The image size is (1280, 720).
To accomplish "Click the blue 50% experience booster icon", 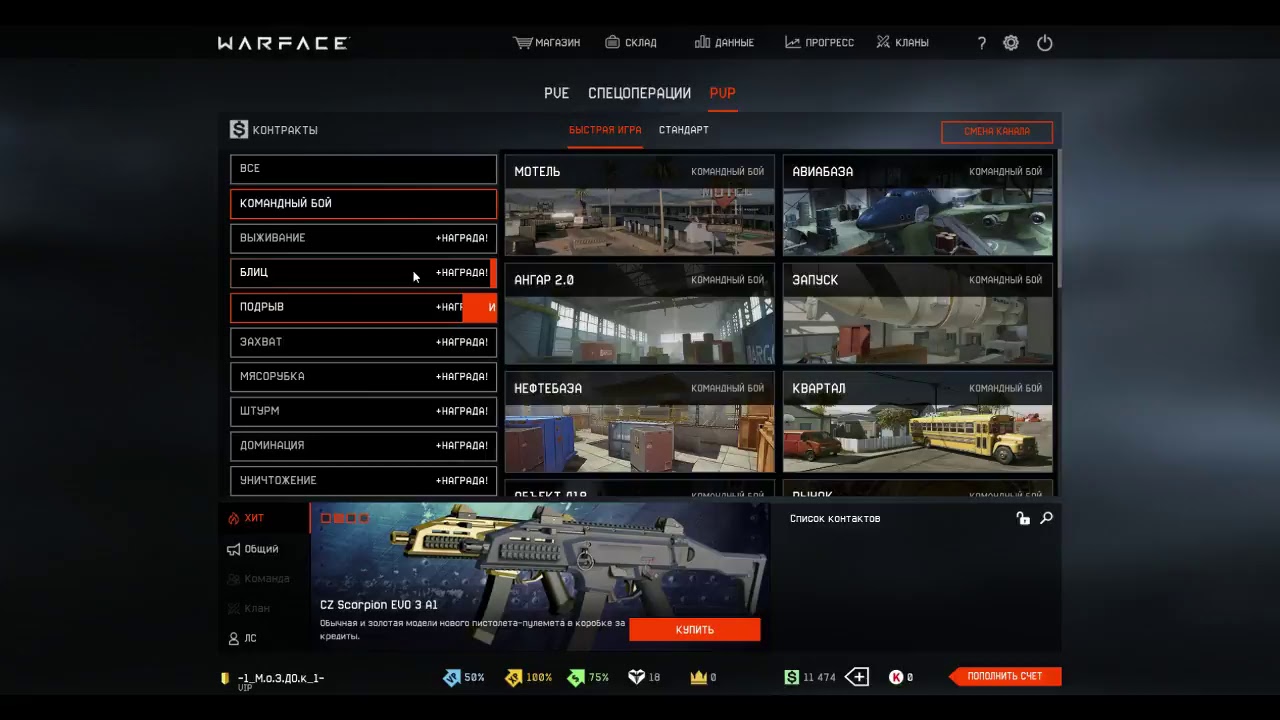I will point(452,678).
